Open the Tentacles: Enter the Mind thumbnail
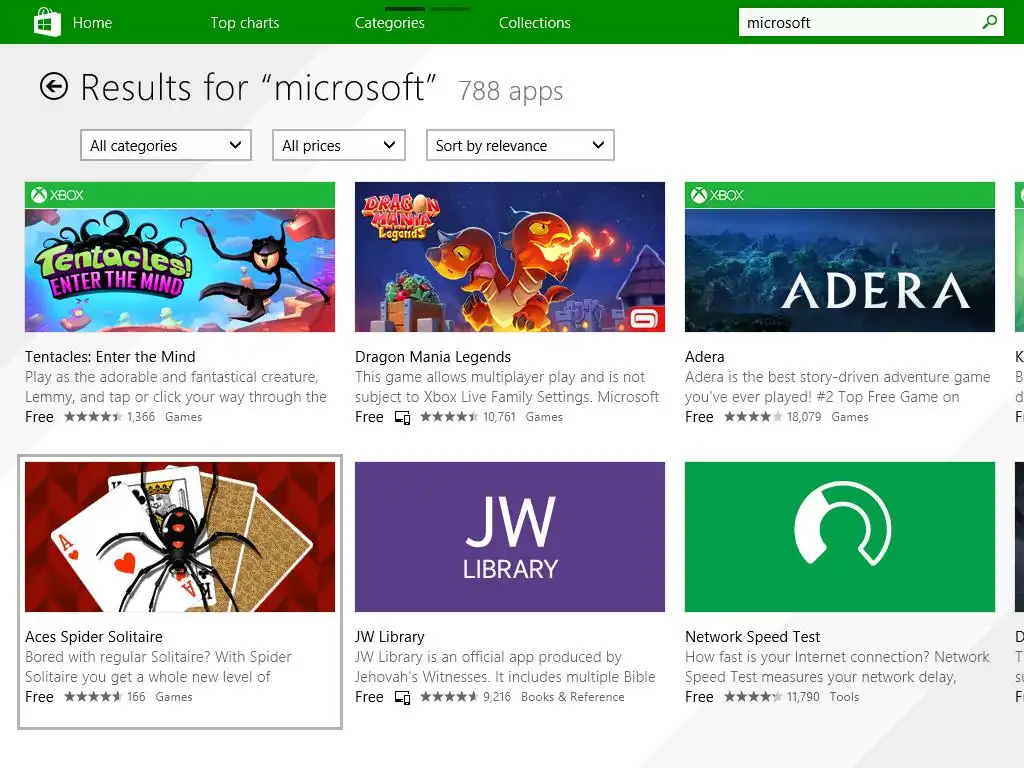This screenshot has height=768, width=1024. click(180, 257)
